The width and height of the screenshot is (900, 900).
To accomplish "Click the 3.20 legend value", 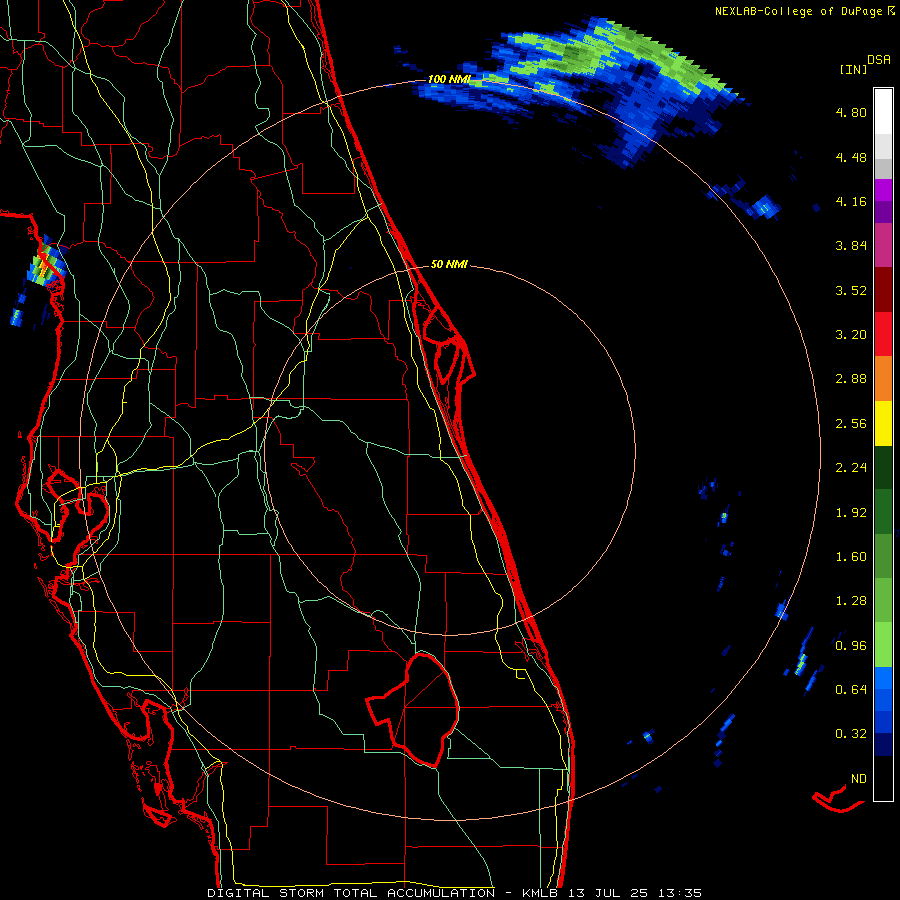I will click(851, 334).
